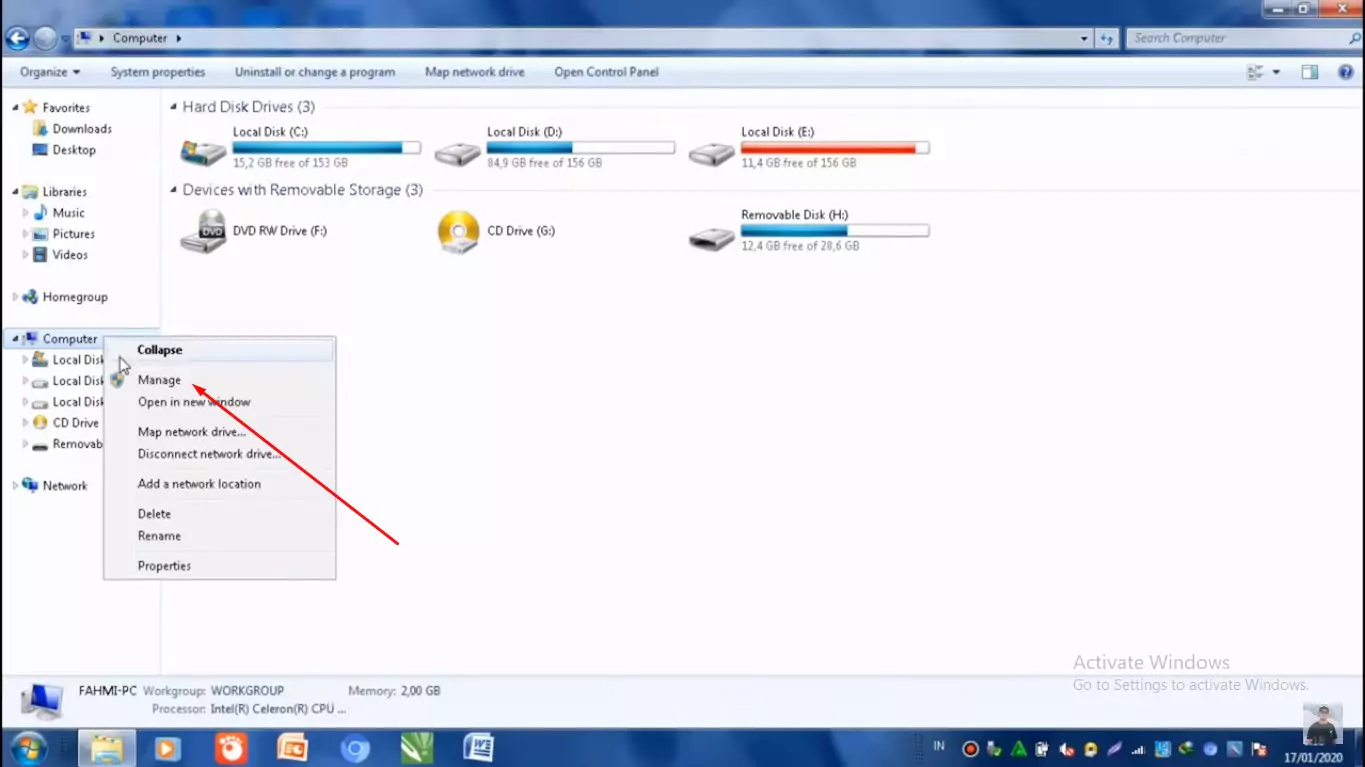The width and height of the screenshot is (1365, 767).
Task: Choose Collapse from the context menu
Action: tap(220, 350)
